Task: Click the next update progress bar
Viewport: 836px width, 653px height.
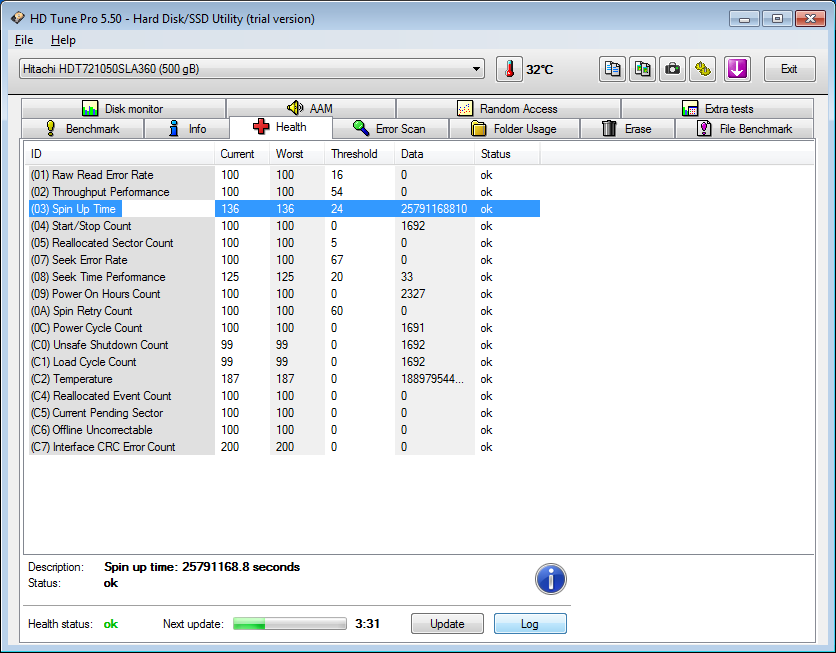Action: click(x=290, y=624)
